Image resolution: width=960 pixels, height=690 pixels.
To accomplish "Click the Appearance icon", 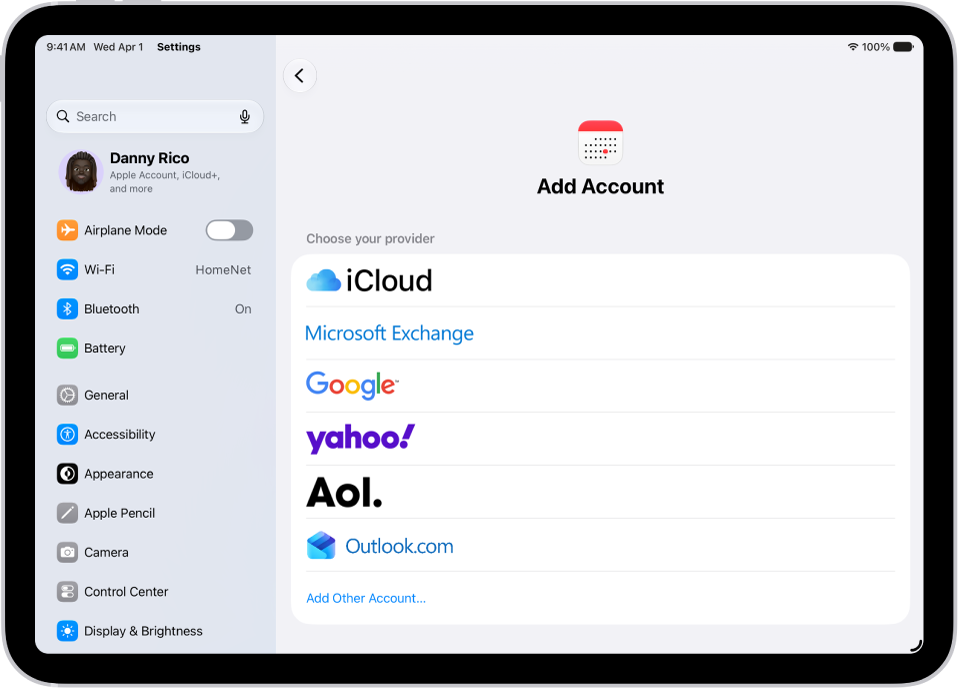I will [x=67, y=474].
